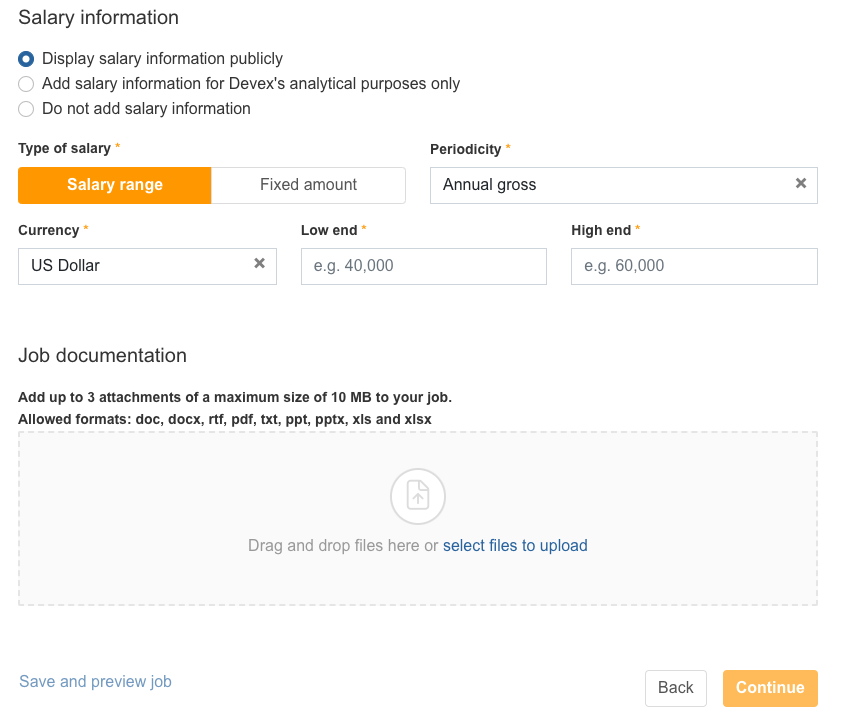842x717 pixels.
Task: Clear the Annual gross periodicity selection
Action: (800, 184)
